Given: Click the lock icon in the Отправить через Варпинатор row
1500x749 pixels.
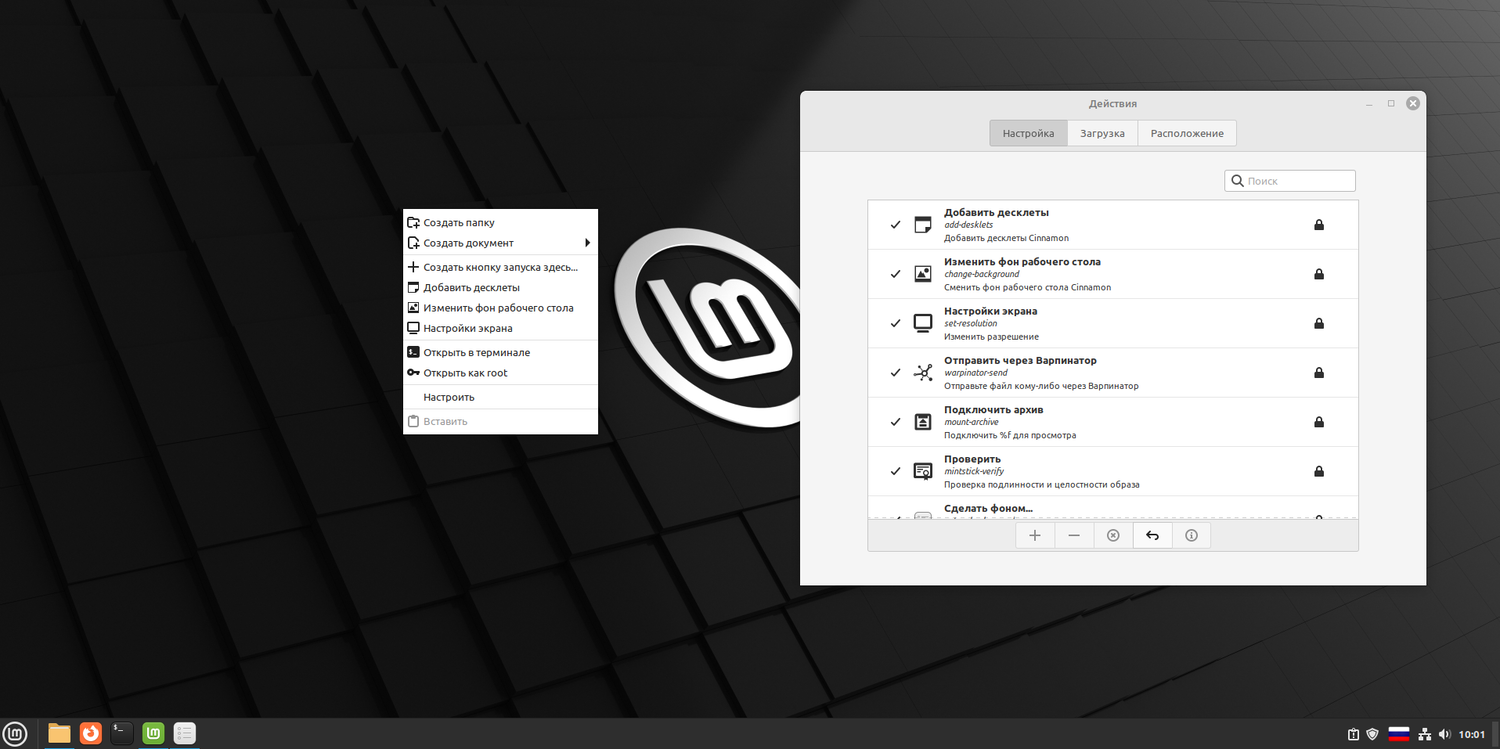Looking at the screenshot, I should pyautogui.click(x=1319, y=373).
